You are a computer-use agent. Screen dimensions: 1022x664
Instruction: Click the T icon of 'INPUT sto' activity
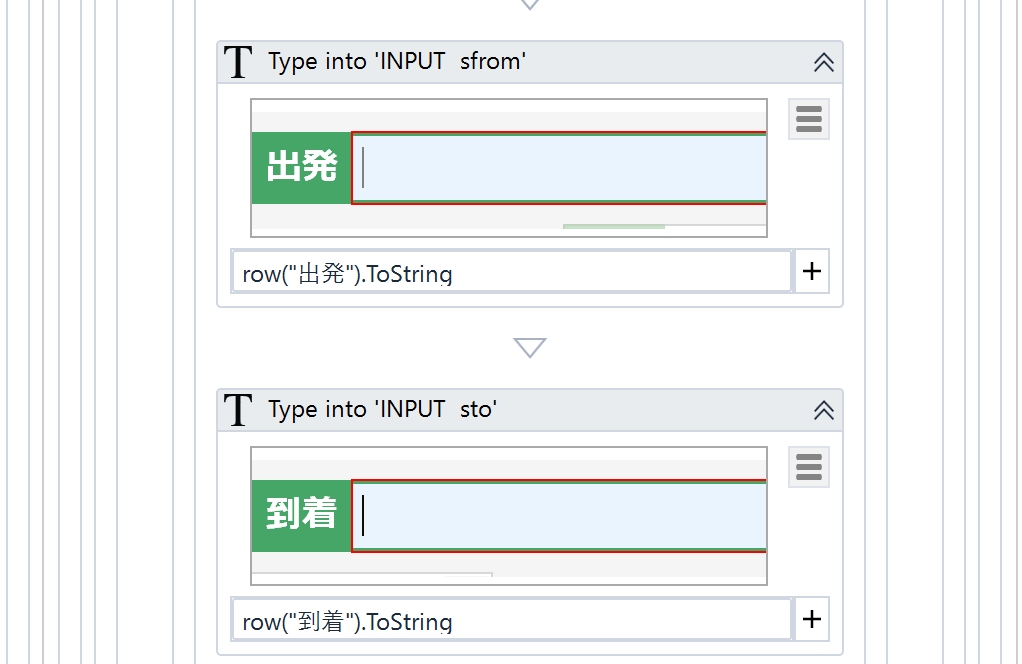238,410
